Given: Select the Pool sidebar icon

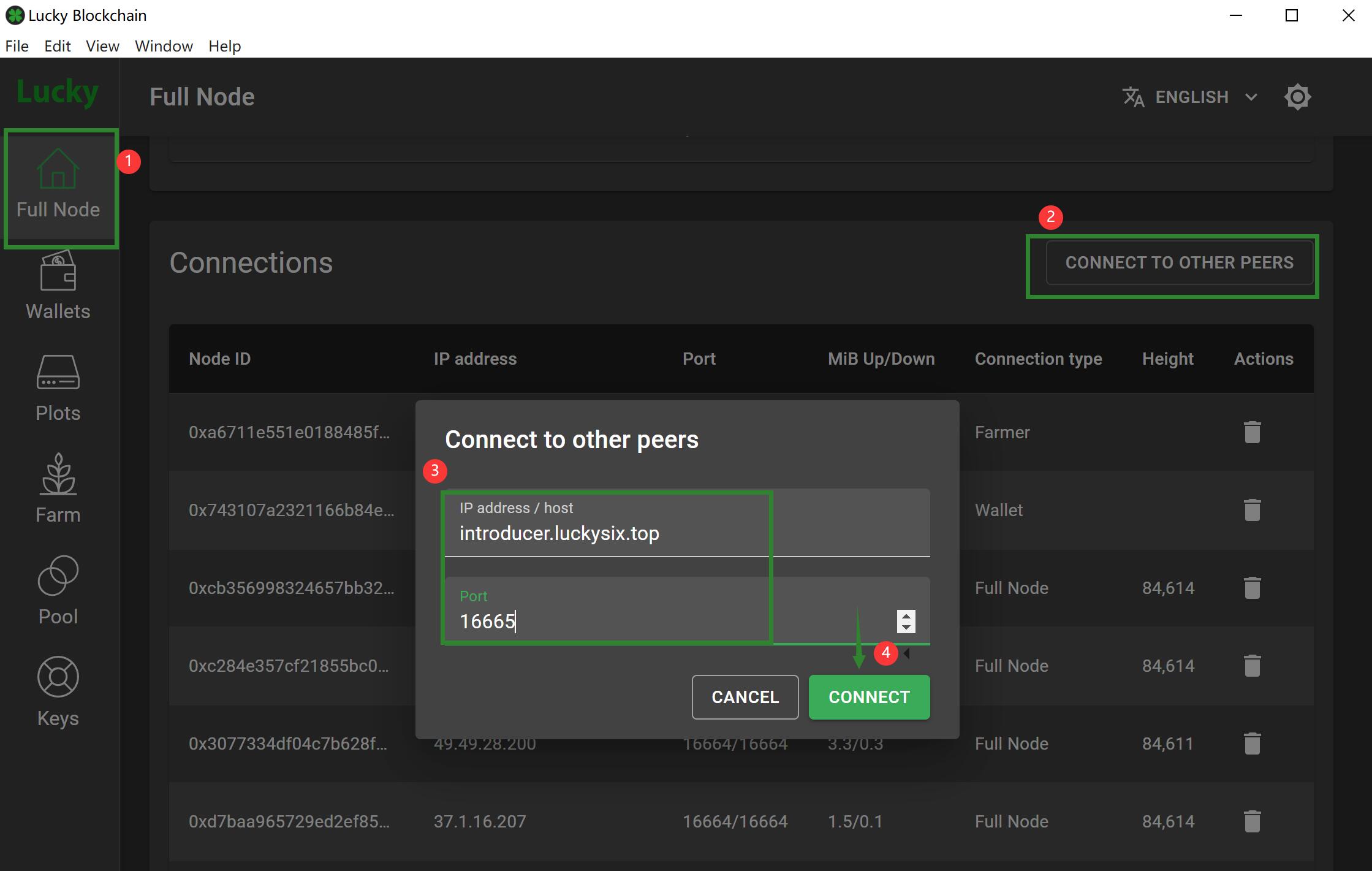Looking at the screenshot, I should point(58,576).
